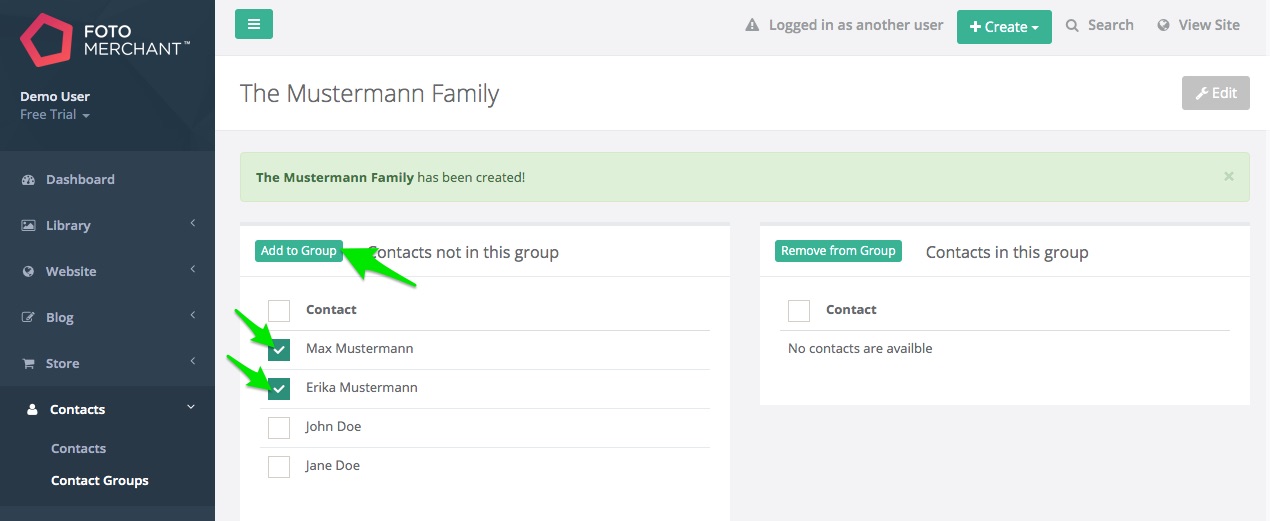Image resolution: width=1270 pixels, height=521 pixels.
Task: Uncheck the Max Mustermann checkbox
Action: tap(279, 349)
